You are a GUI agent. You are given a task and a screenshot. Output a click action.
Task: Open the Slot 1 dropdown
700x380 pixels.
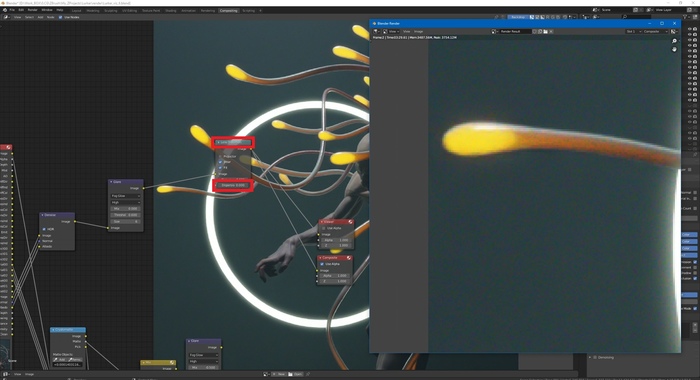(633, 31)
